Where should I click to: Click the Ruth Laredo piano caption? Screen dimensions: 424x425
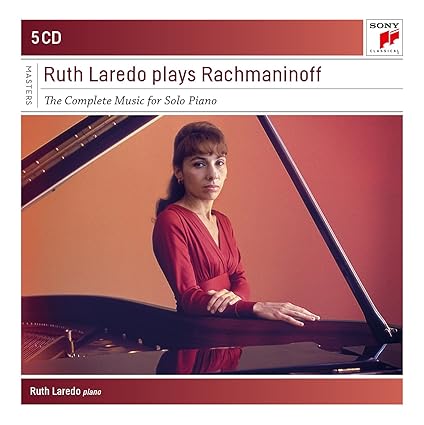pyautogui.click(x=65, y=391)
